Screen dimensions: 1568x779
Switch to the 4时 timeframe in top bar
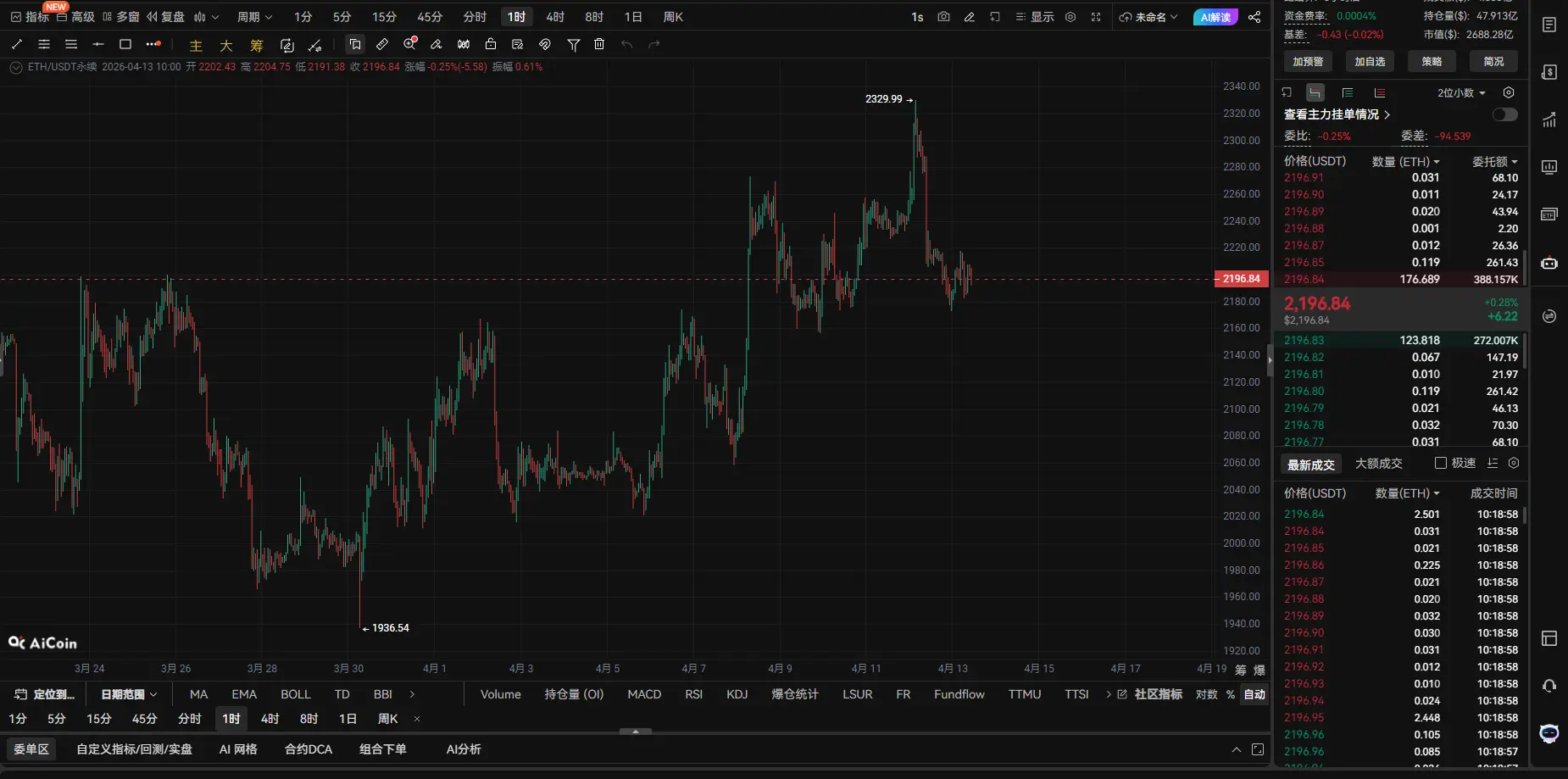point(555,17)
